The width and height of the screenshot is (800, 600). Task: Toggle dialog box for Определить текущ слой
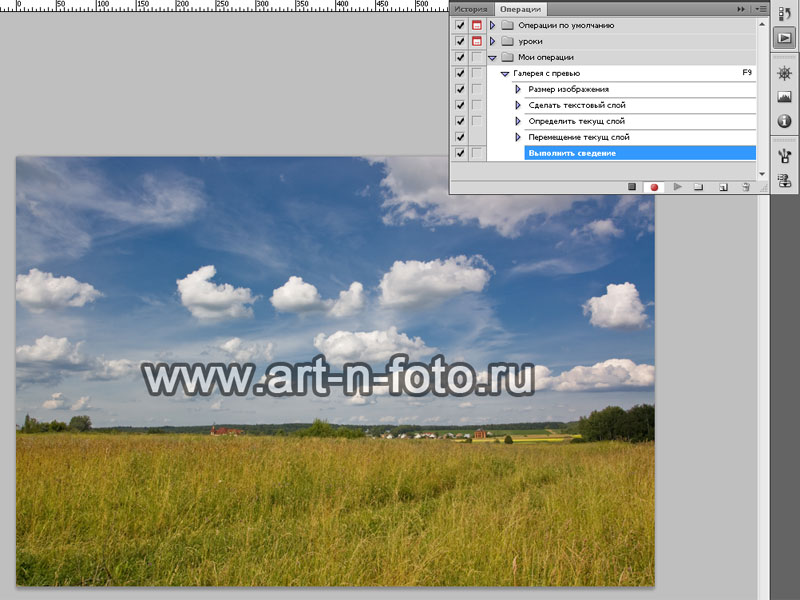coord(477,121)
